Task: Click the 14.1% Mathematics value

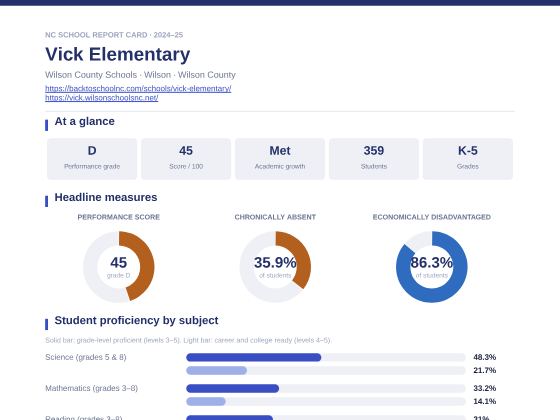Action: pos(485,401)
